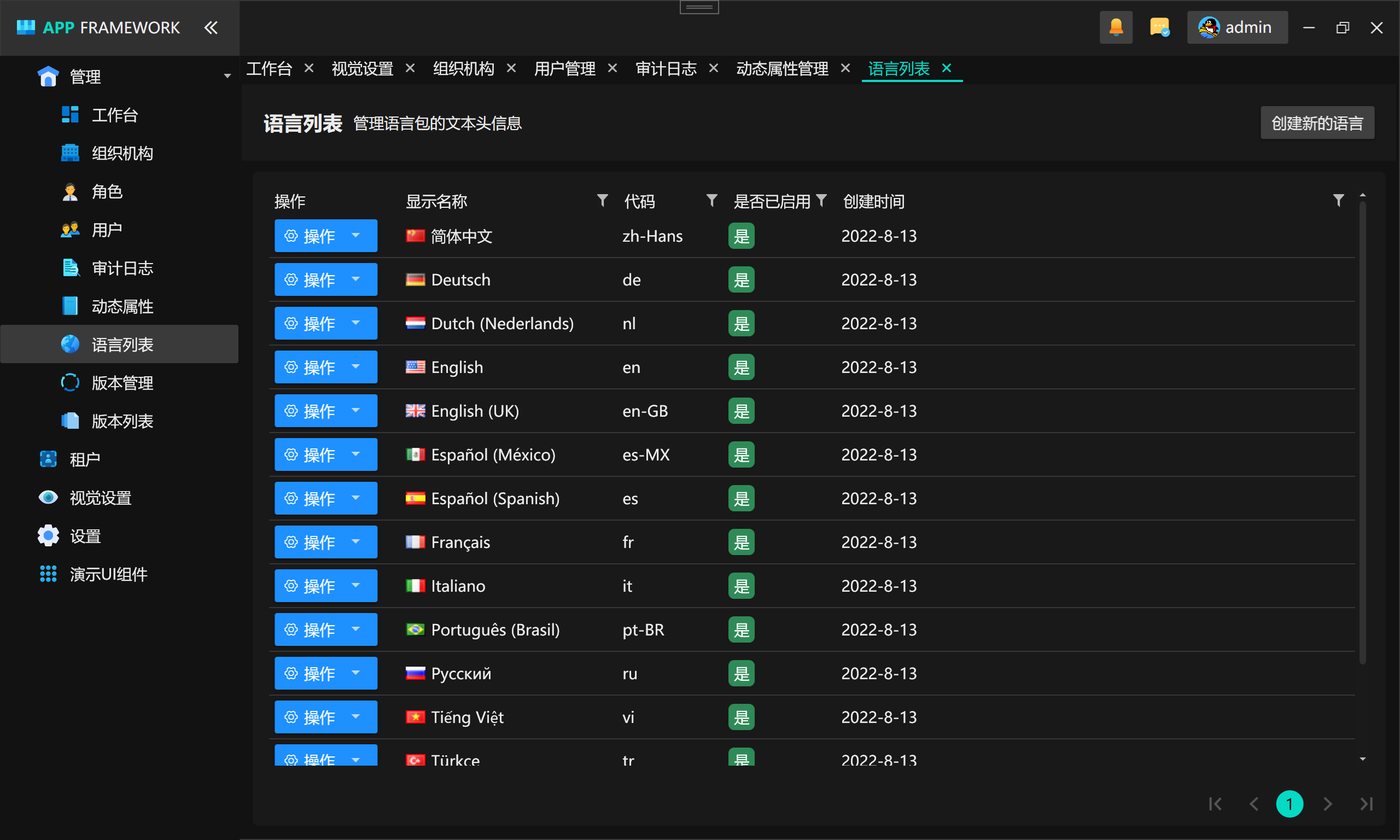This screenshot has height=840, width=1400.
Task: Open the chat messages icon
Action: pos(1159,27)
